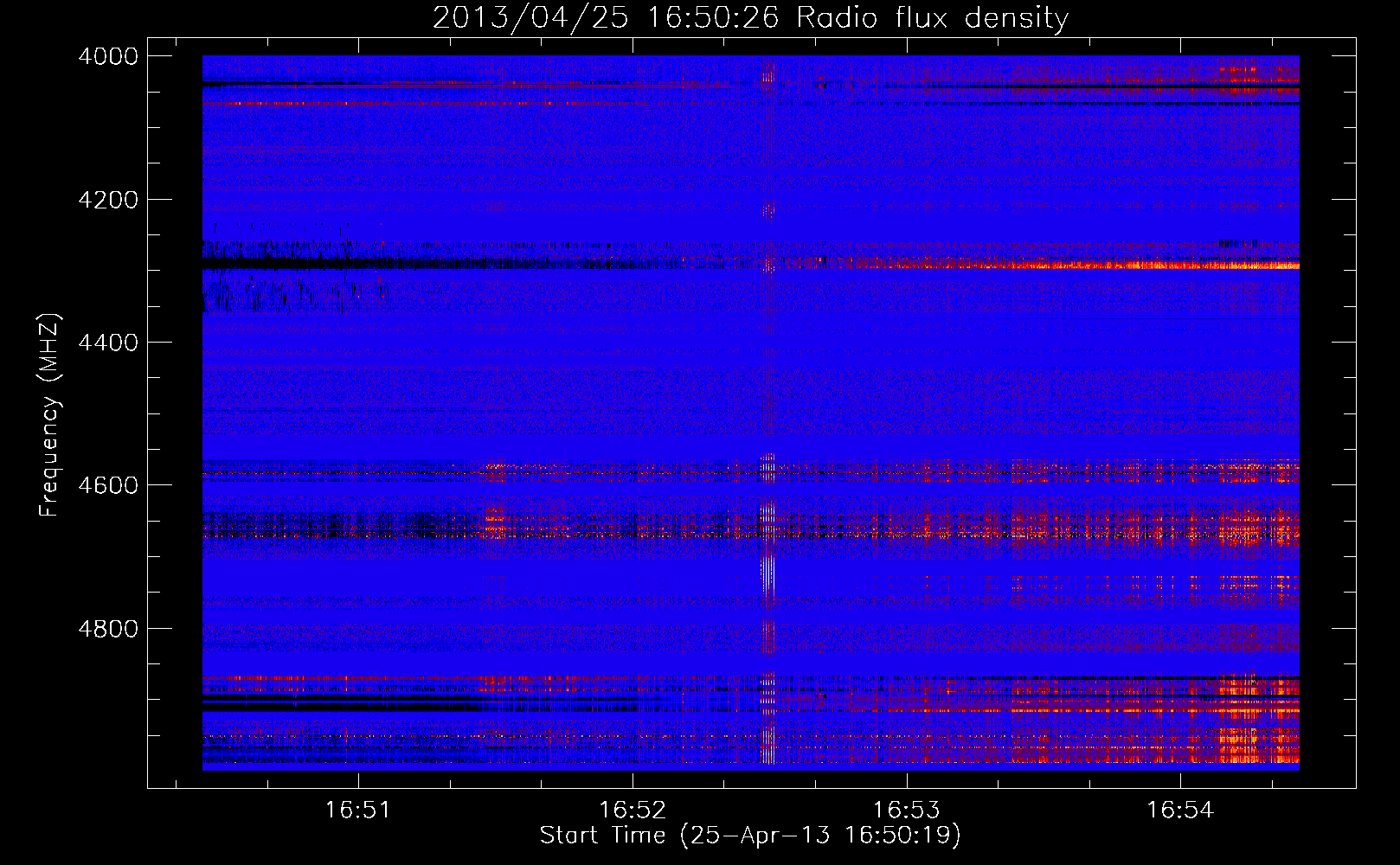1400x865 pixels.
Task: Click the '16:51' time axis label
Action: [357, 811]
